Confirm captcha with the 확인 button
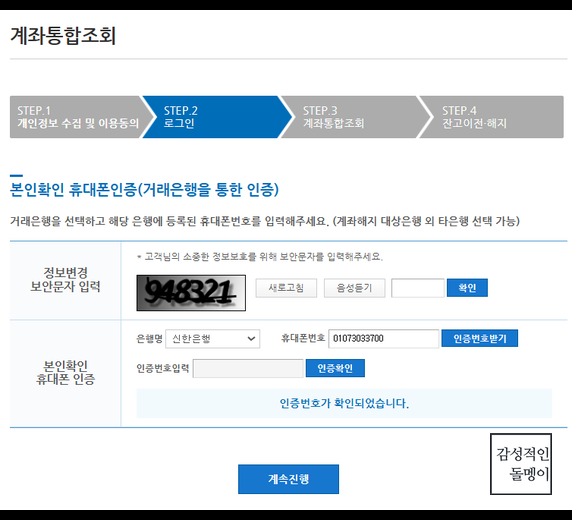The width and height of the screenshot is (572, 520). click(x=467, y=288)
